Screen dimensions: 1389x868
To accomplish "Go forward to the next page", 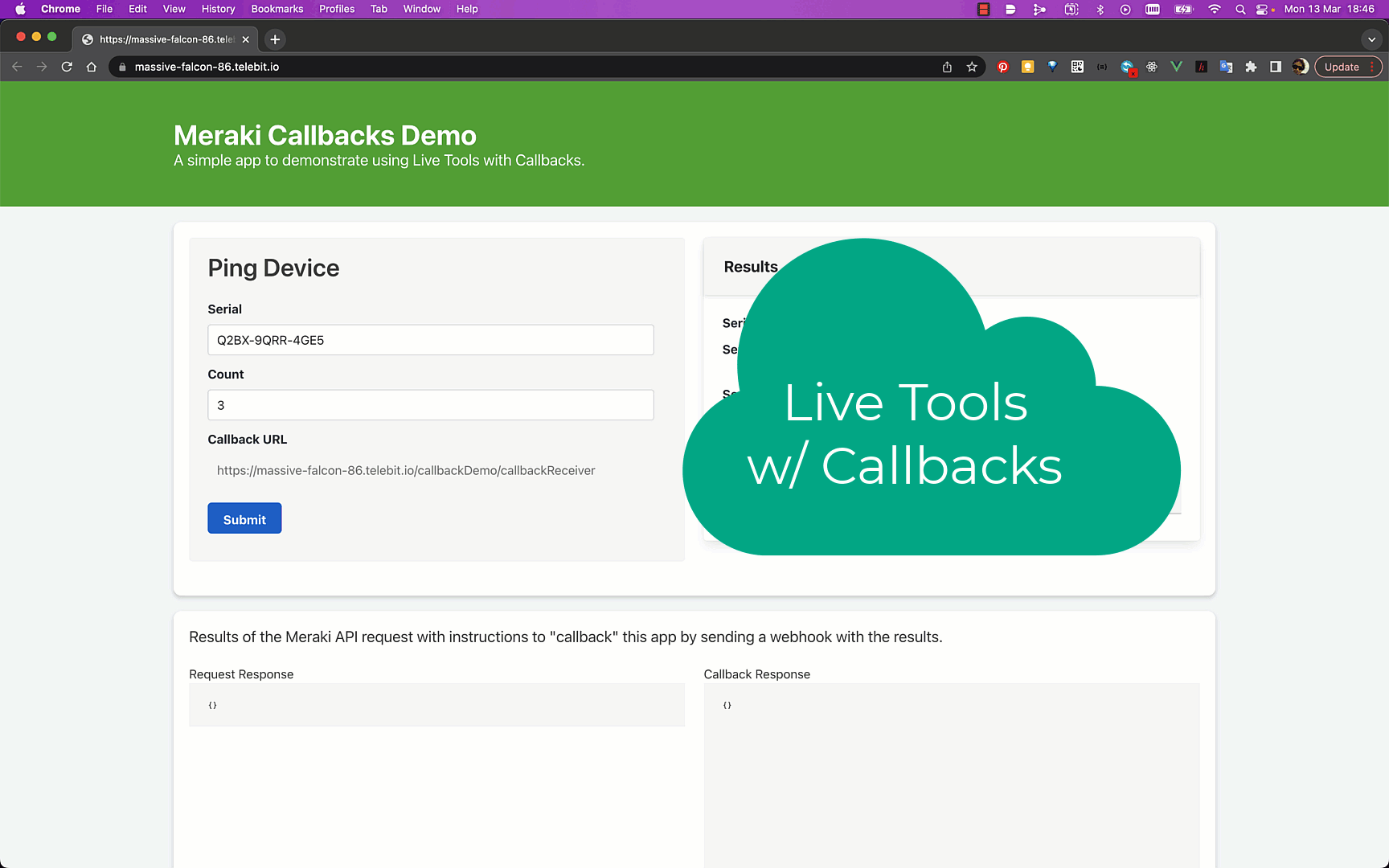I will pyautogui.click(x=42, y=67).
